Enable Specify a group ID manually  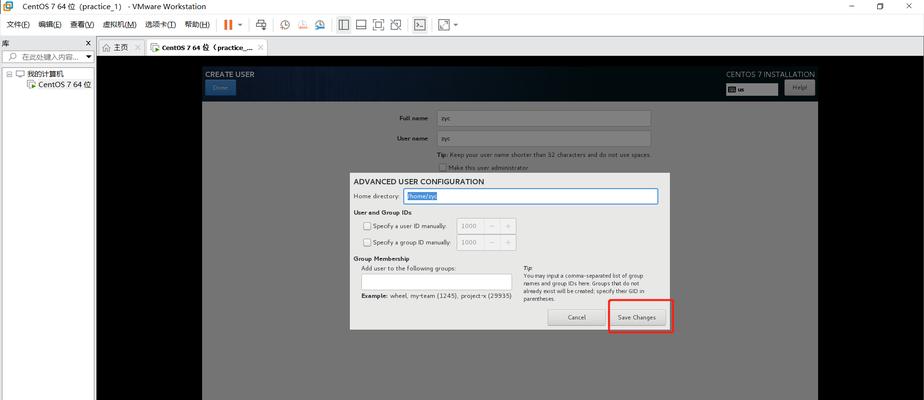point(367,242)
